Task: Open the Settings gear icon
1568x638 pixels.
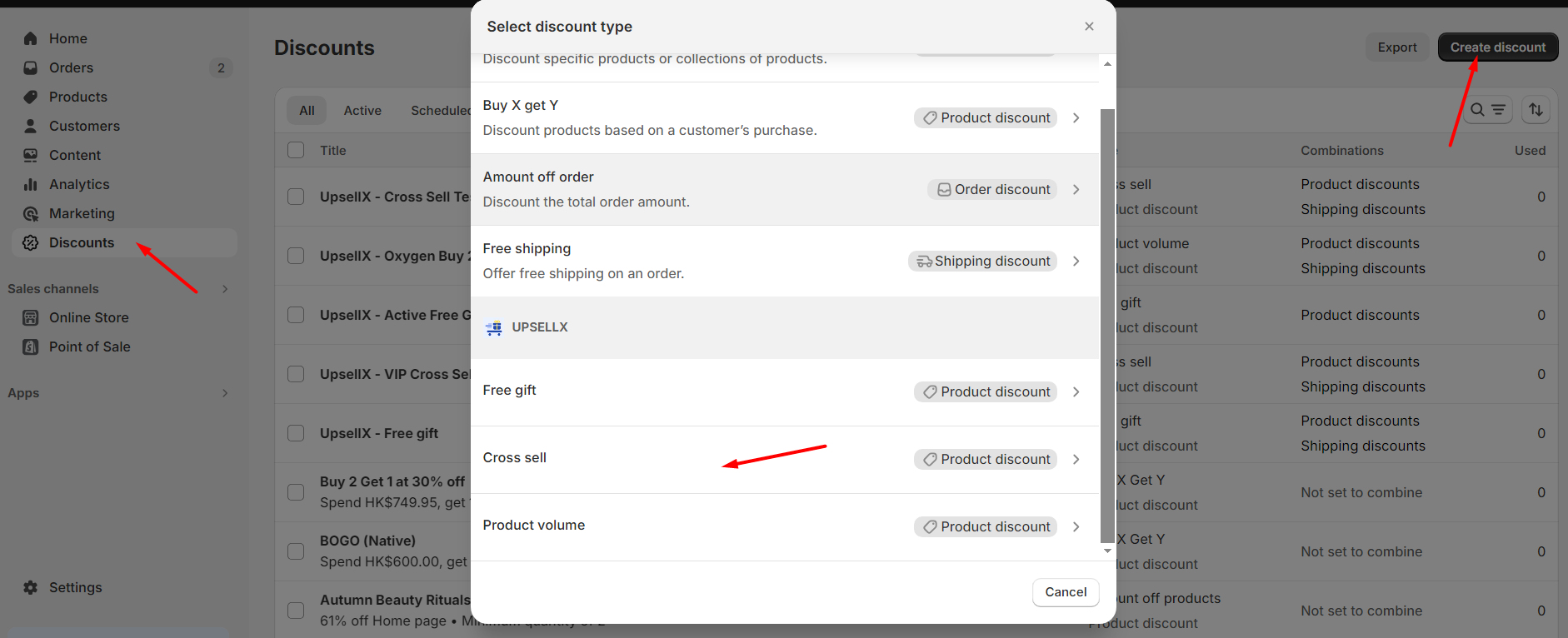Action: [31, 587]
